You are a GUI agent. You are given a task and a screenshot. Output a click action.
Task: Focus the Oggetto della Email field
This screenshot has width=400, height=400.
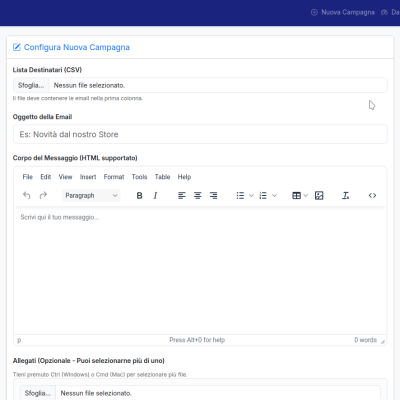tap(200, 134)
